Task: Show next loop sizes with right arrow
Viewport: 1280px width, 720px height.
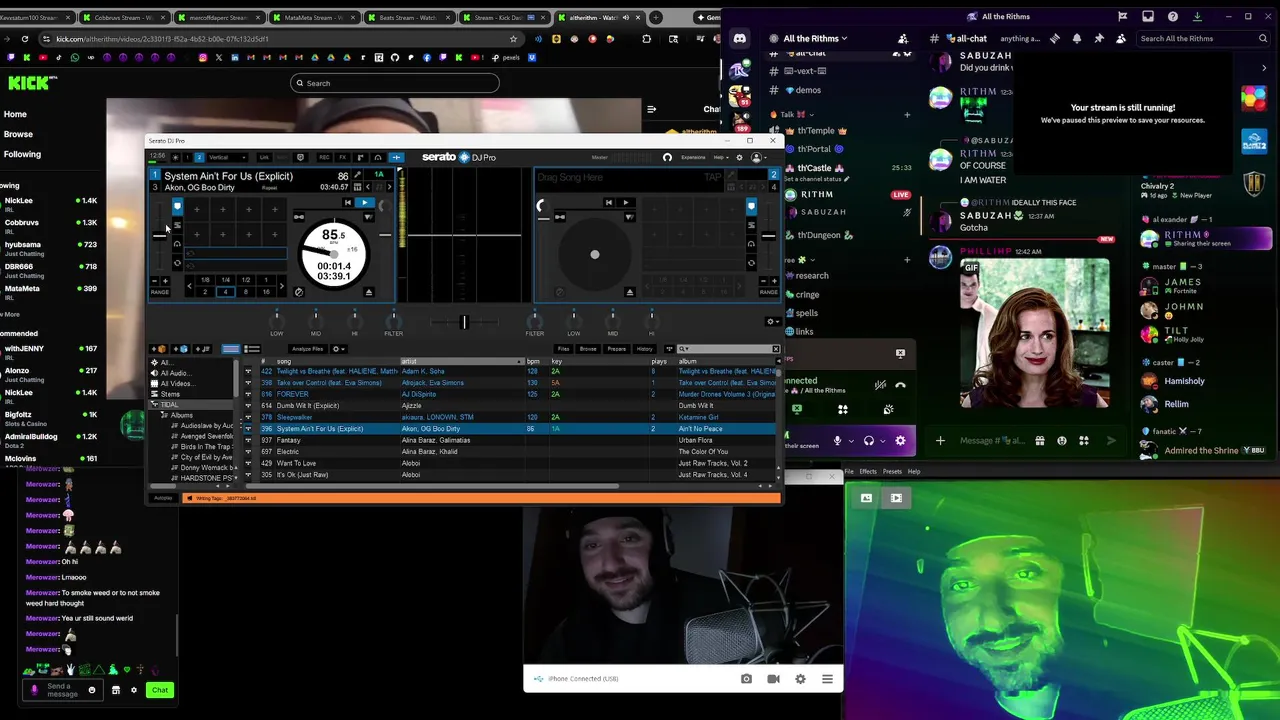Action: click(x=281, y=286)
